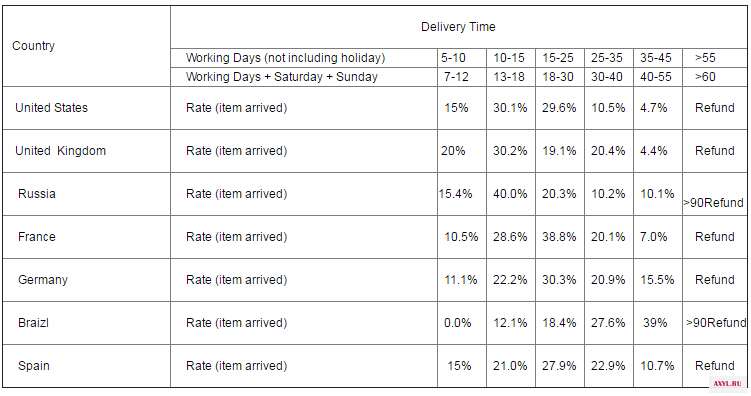Click the Spain country cell

tap(86, 366)
